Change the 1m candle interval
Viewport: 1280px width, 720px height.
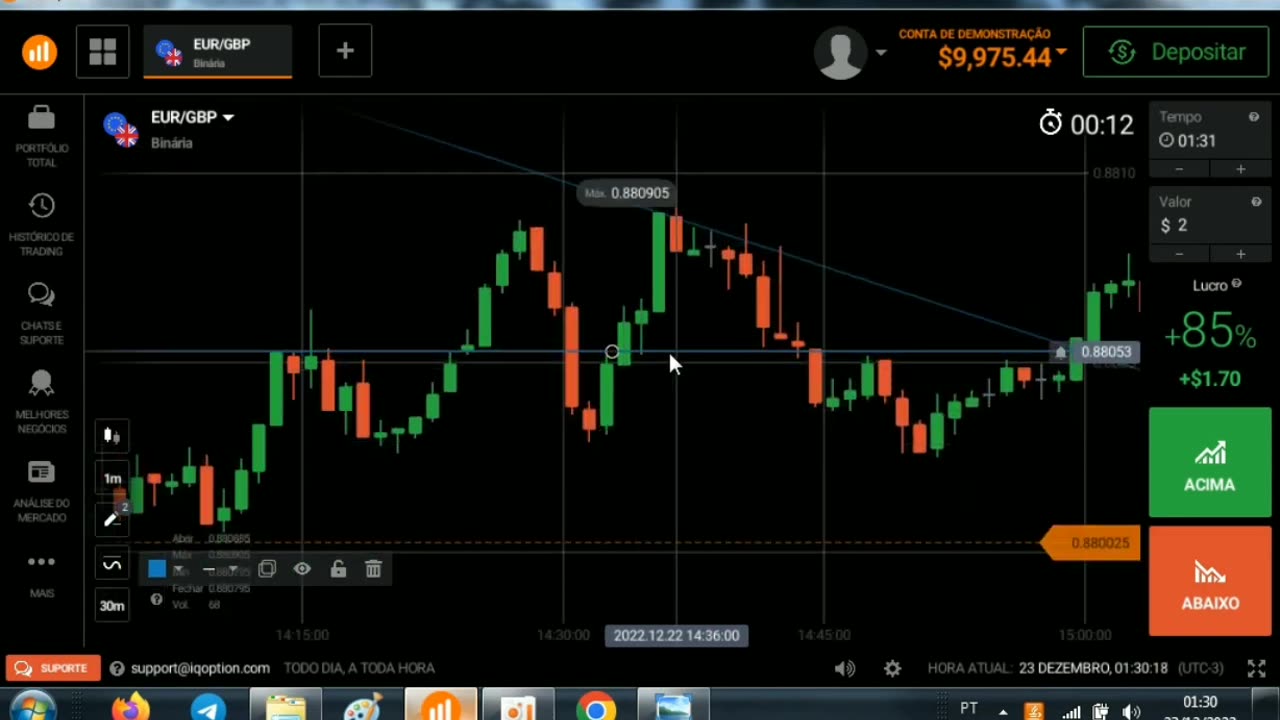[112, 479]
